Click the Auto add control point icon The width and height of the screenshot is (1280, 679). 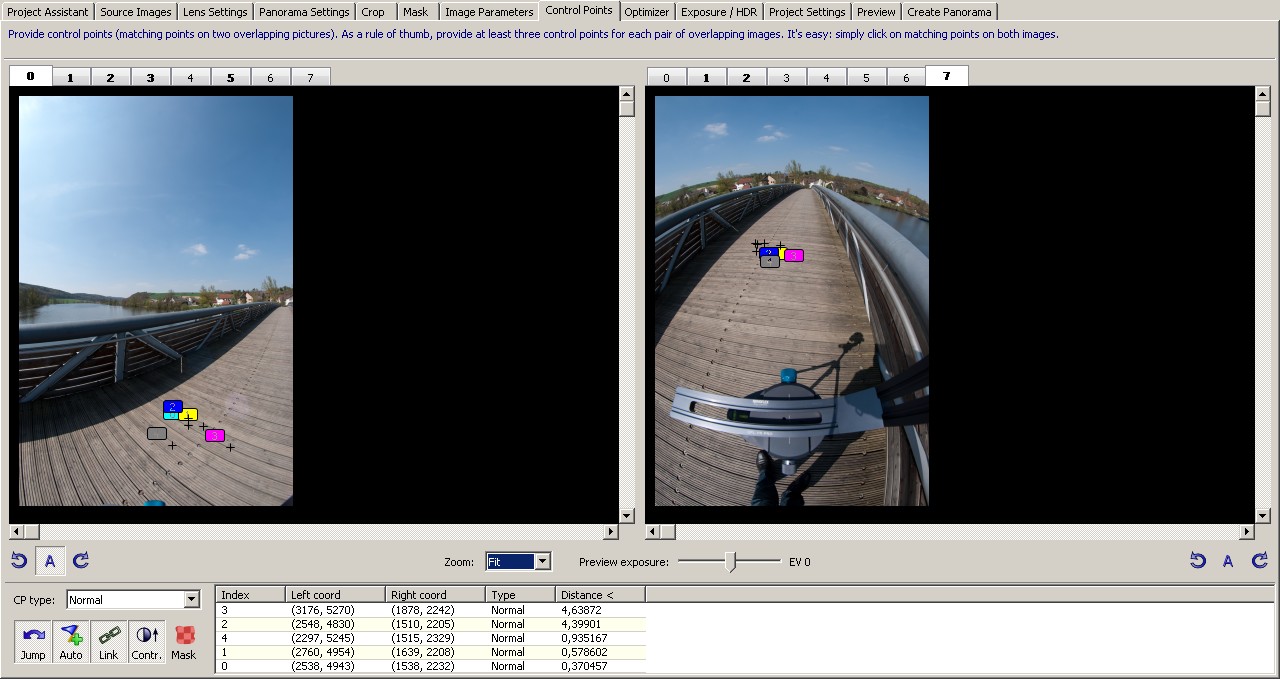[71, 641]
